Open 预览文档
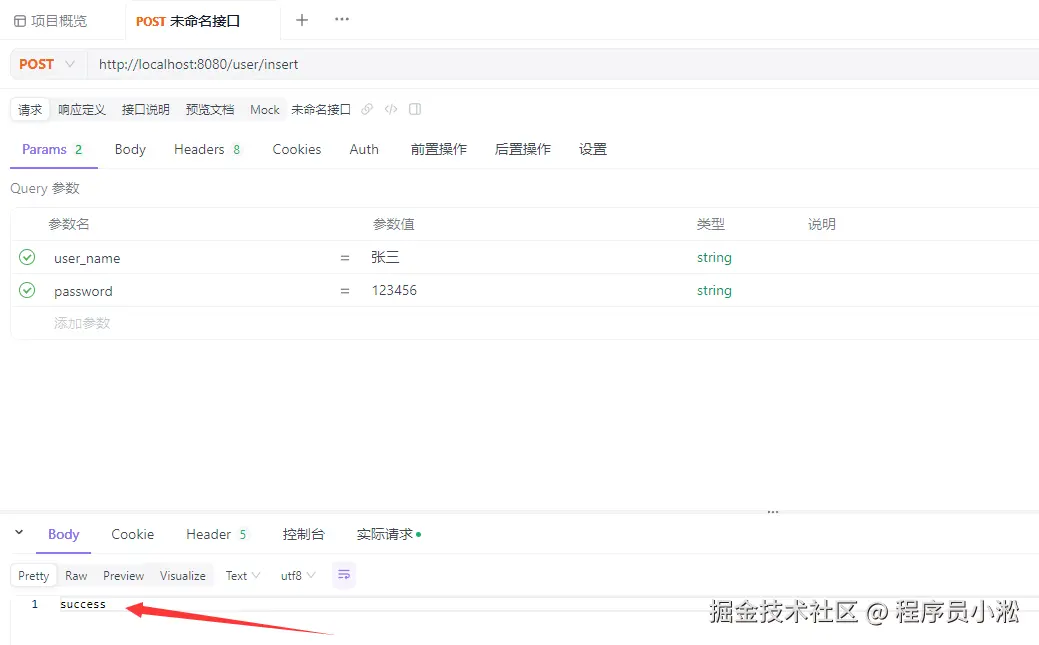 (210, 109)
